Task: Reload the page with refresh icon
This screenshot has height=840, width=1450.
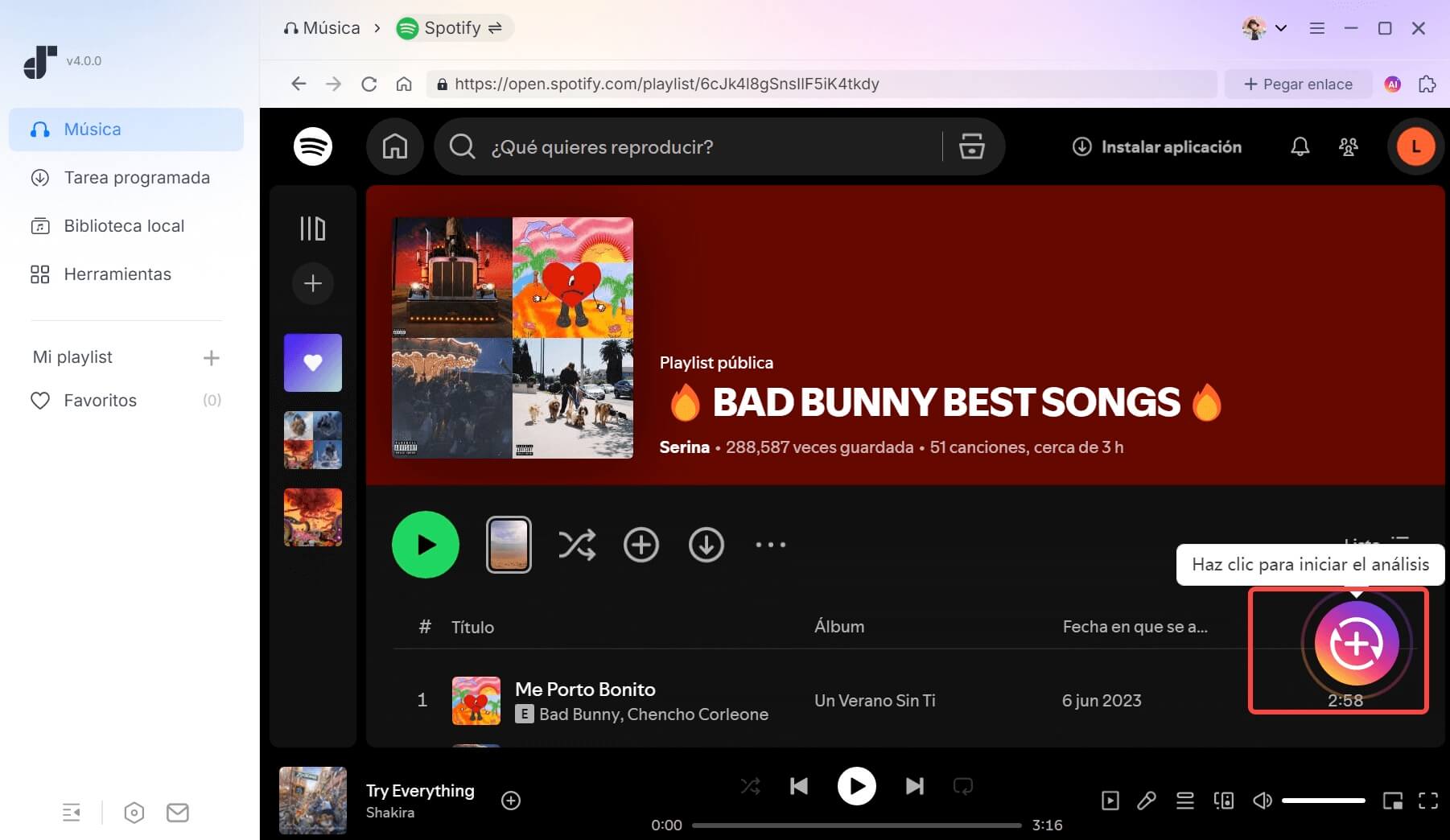Action: coord(369,84)
